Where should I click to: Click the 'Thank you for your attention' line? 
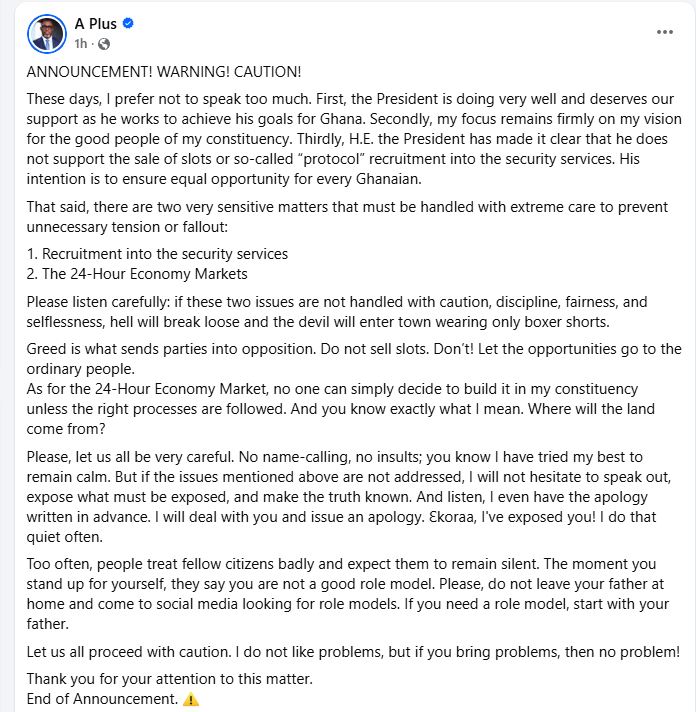169,680
